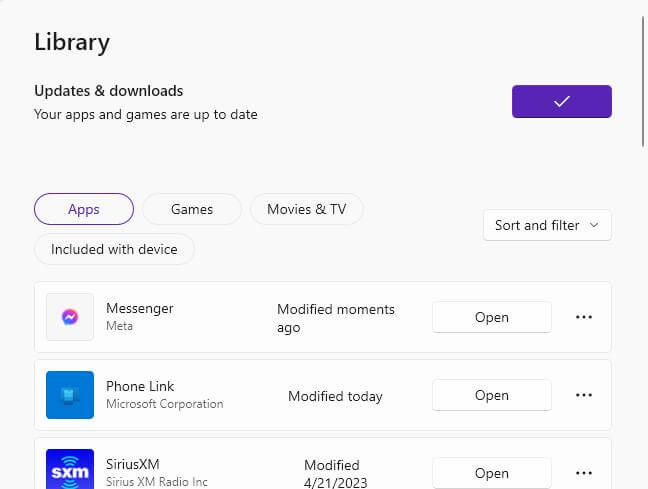Click the Meta publisher text
648x489 pixels.
pos(119,326)
